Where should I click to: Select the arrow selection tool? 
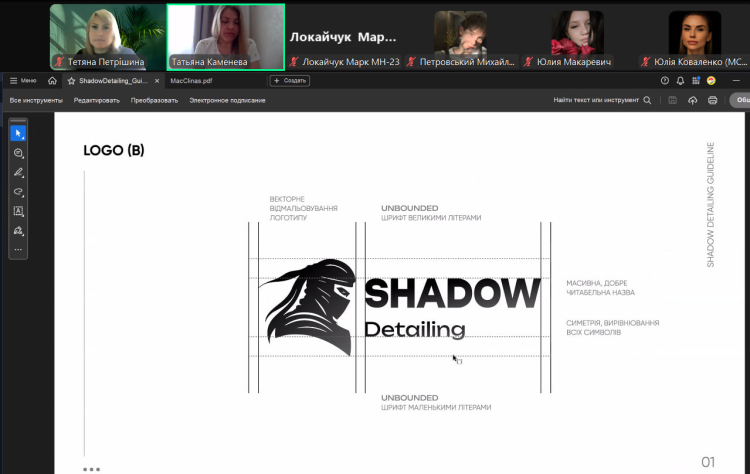point(18,133)
